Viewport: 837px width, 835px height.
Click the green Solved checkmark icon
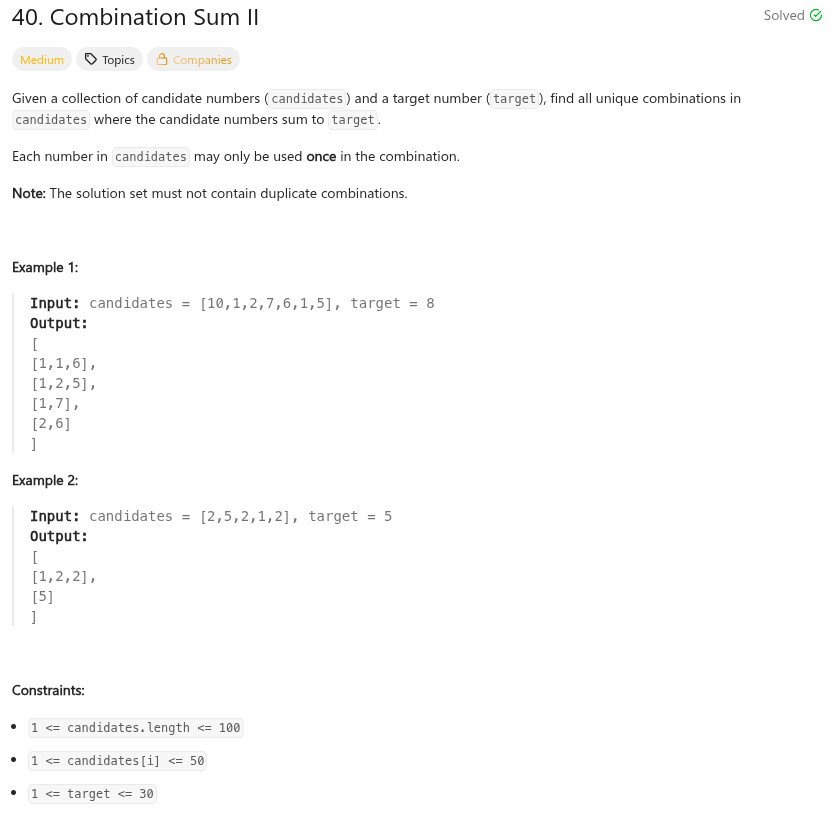point(815,16)
